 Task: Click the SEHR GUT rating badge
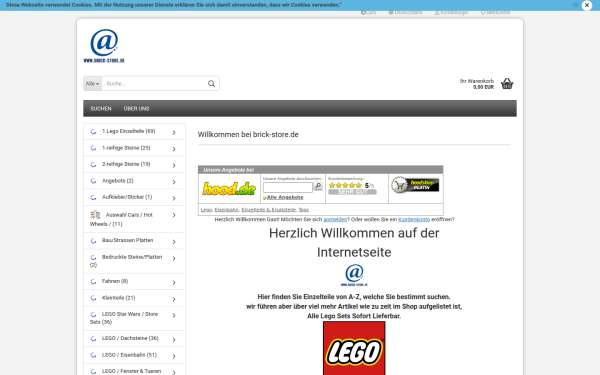(x=352, y=192)
